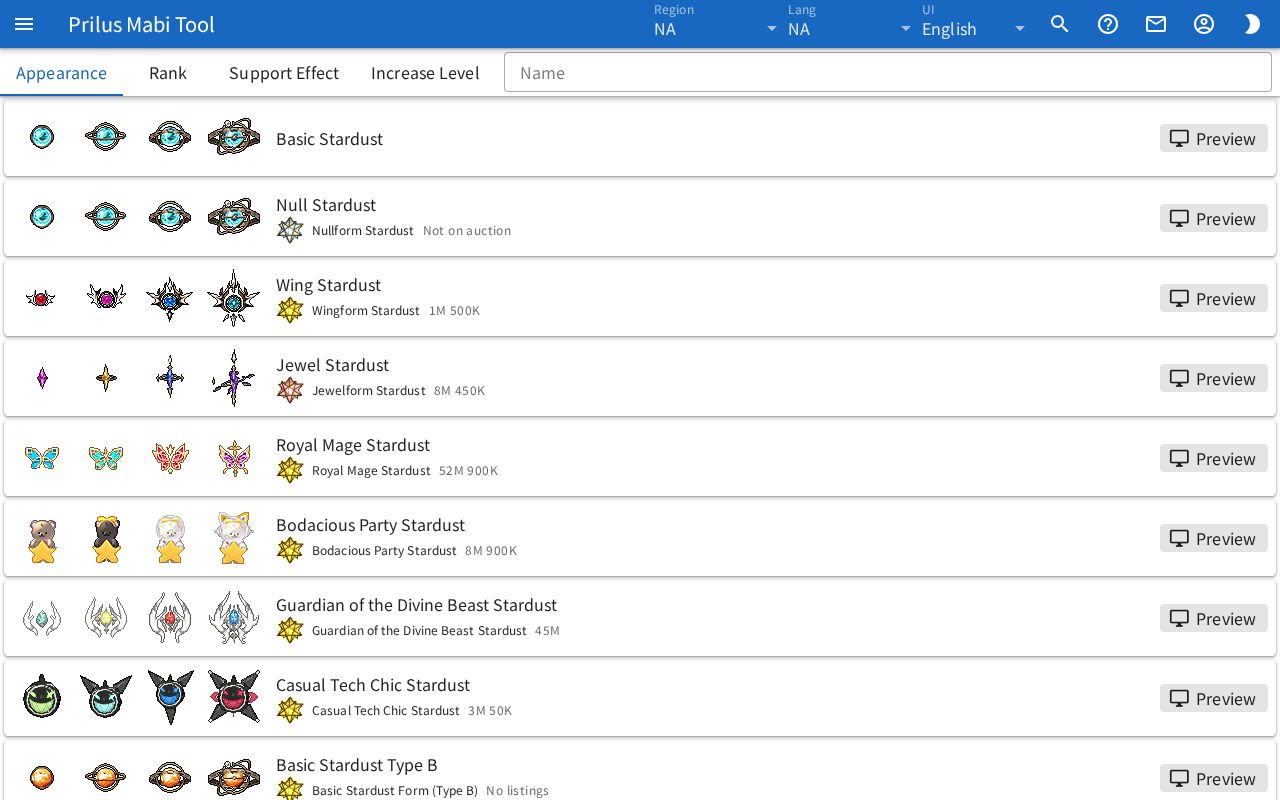Toggle dark mode with the moon icon

pos(1252,24)
